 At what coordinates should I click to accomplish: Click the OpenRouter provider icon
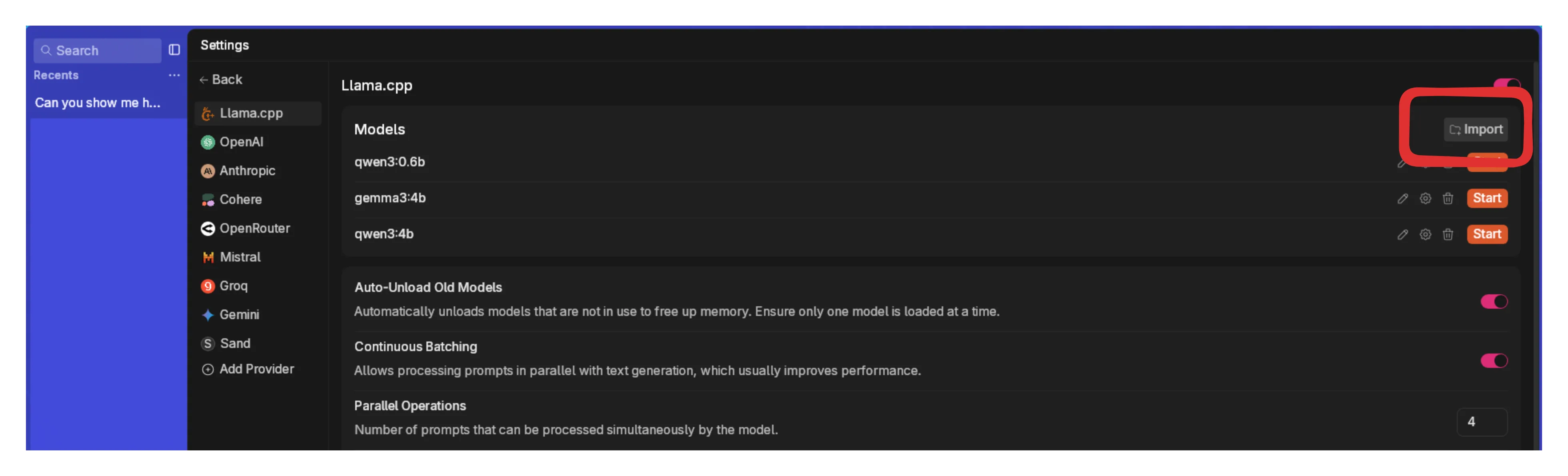208,228
